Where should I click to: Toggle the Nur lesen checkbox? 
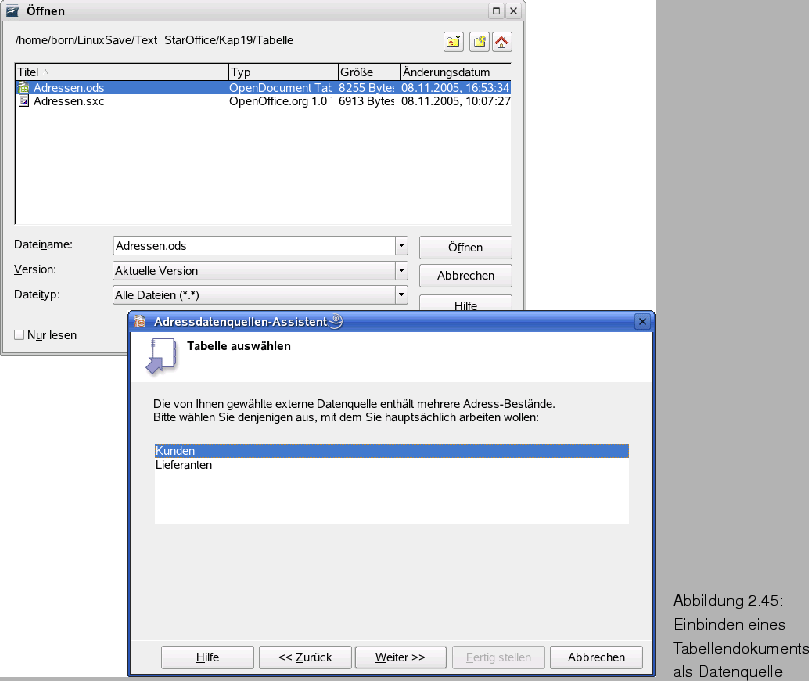point(19,335)
